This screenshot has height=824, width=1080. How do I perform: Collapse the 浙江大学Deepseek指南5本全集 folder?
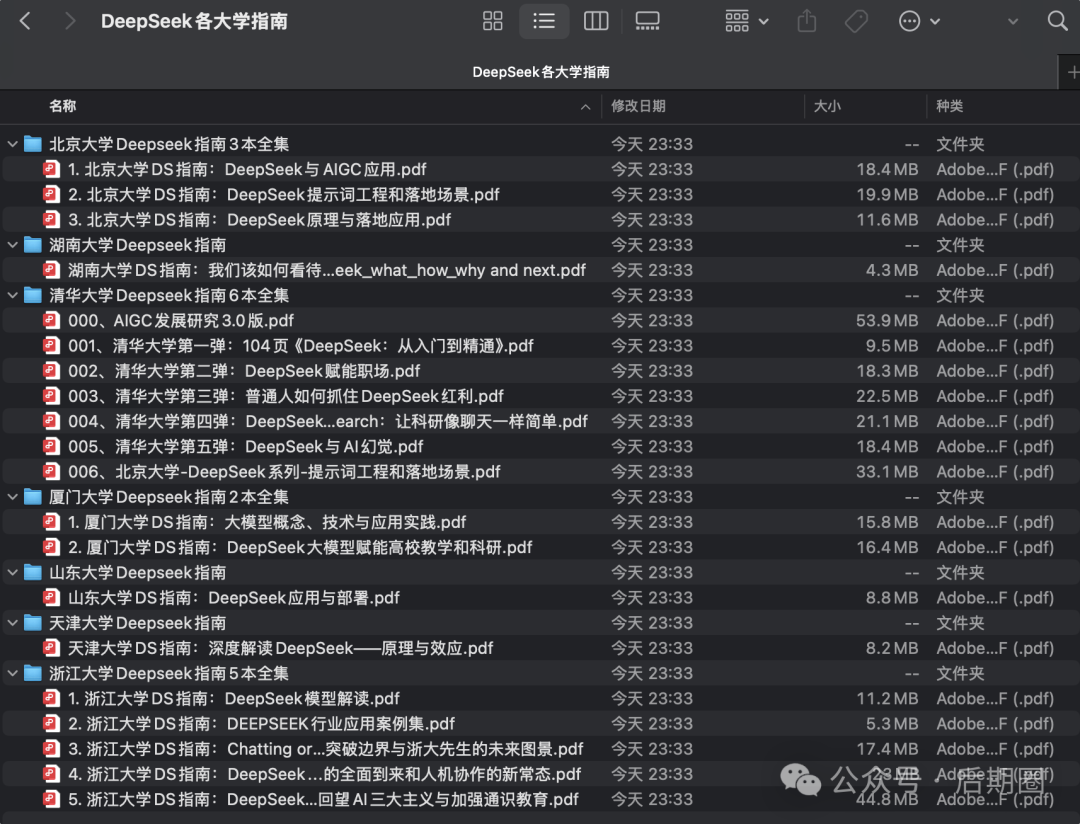(12, 673)
